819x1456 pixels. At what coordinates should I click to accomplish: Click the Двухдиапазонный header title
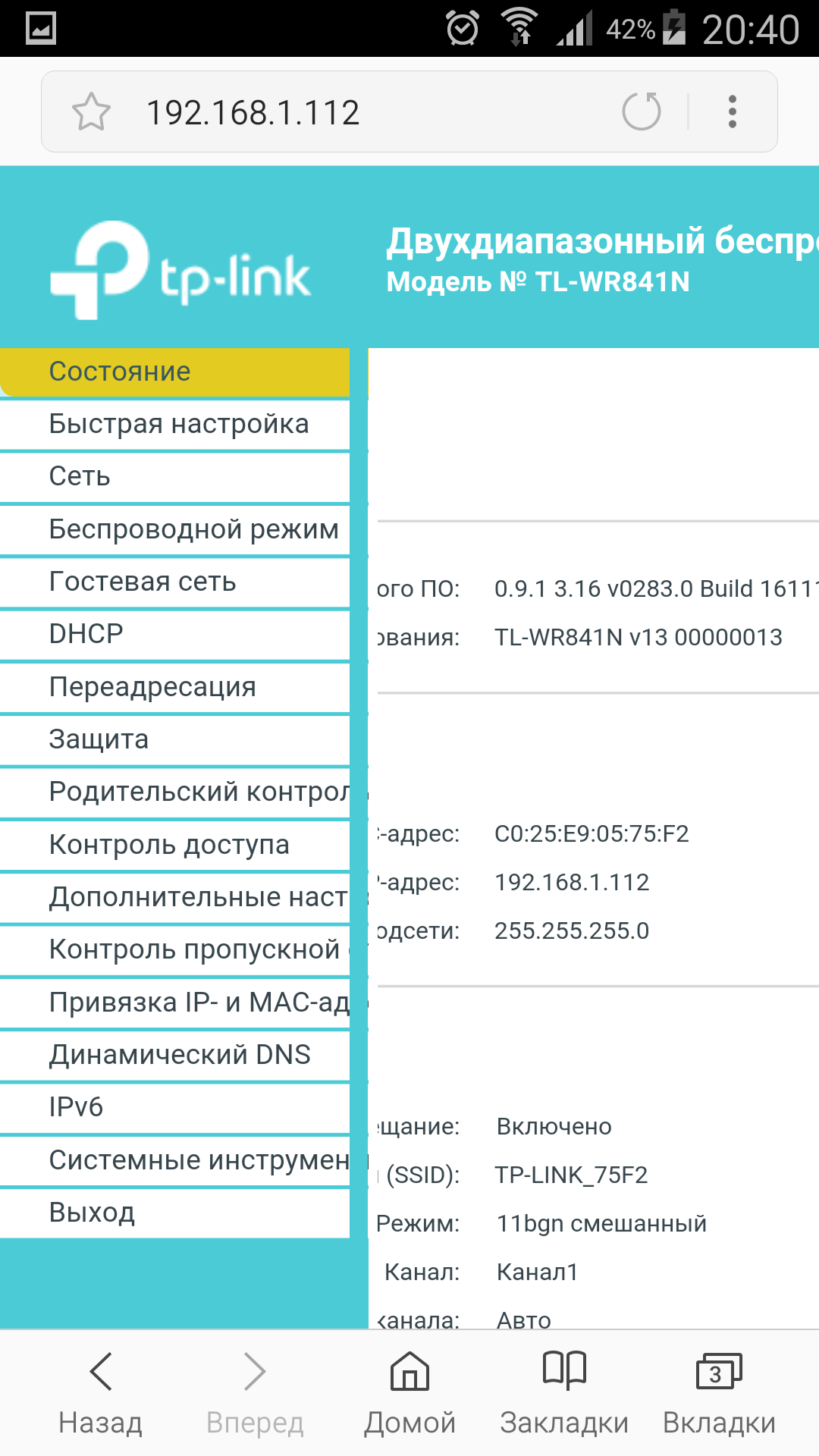point(602,241)
